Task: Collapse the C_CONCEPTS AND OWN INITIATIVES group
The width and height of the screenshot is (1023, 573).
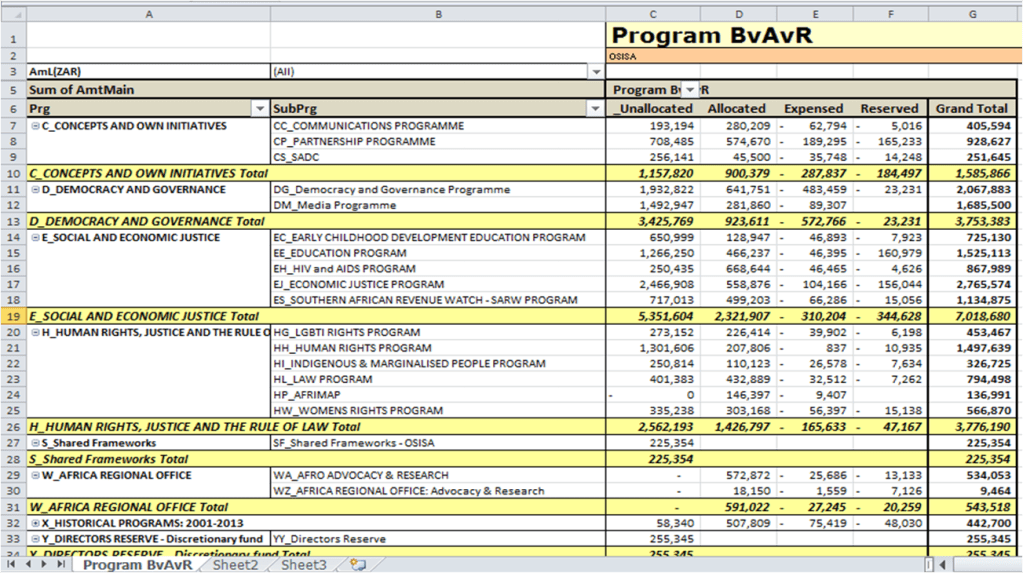Action: point(35,126)
